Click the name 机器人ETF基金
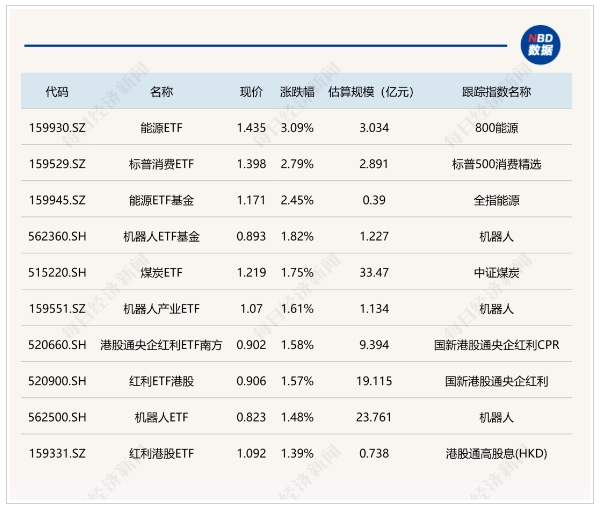 point(161,236)
